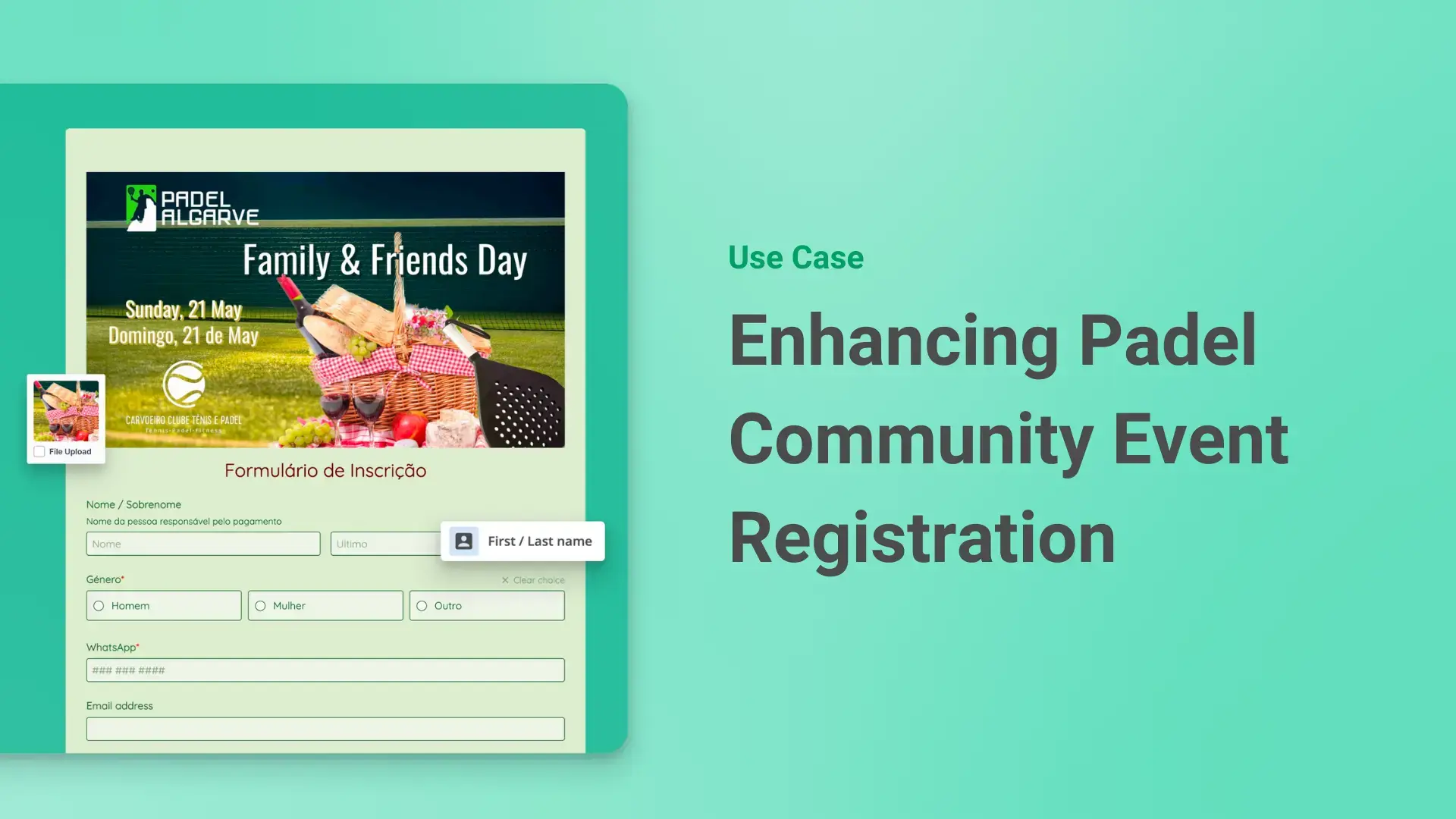
Task: Expand the Formulário de Inscrição form
Action: point(325,469)
